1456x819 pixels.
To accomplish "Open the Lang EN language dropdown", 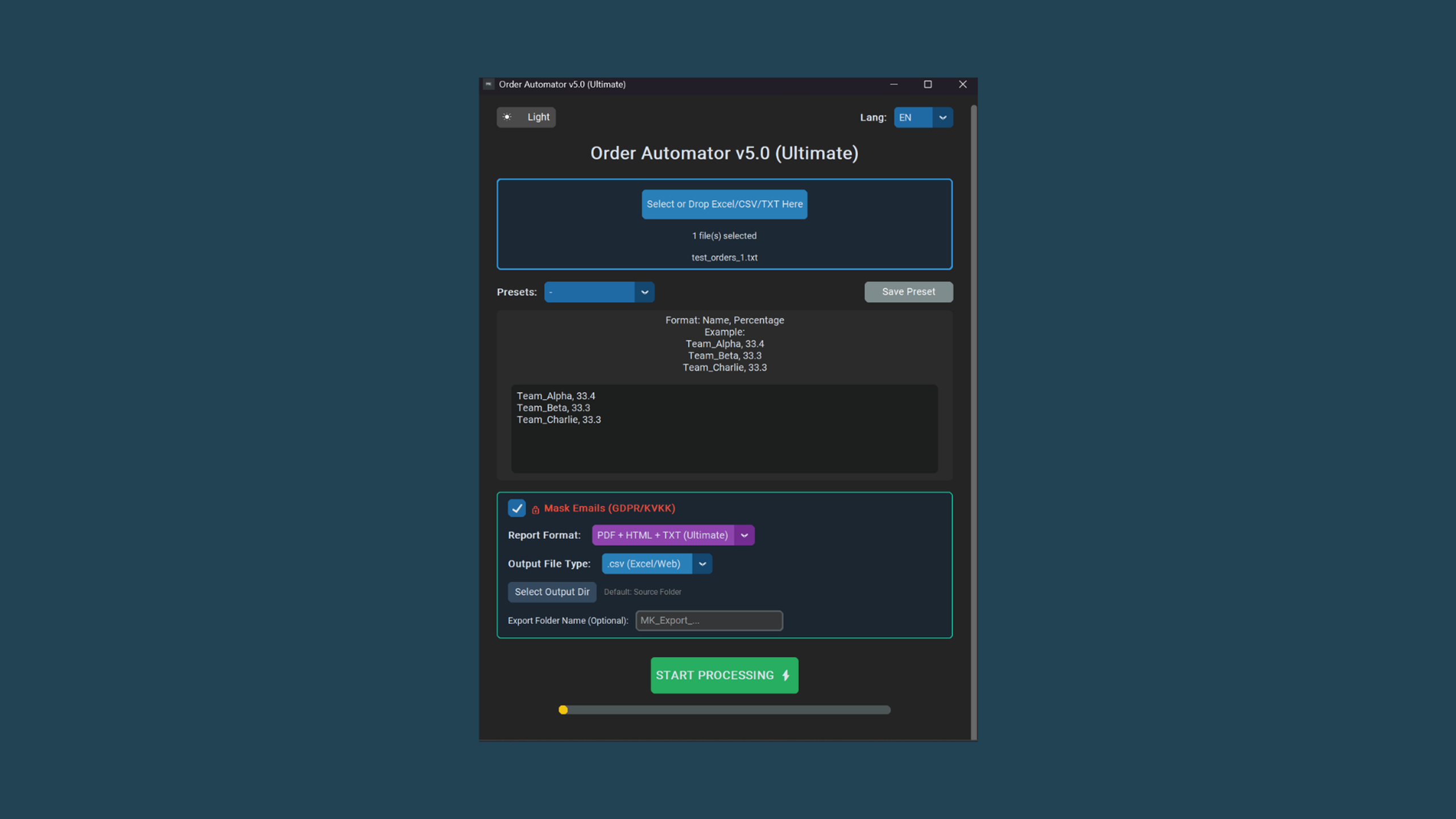I will 923,118.
